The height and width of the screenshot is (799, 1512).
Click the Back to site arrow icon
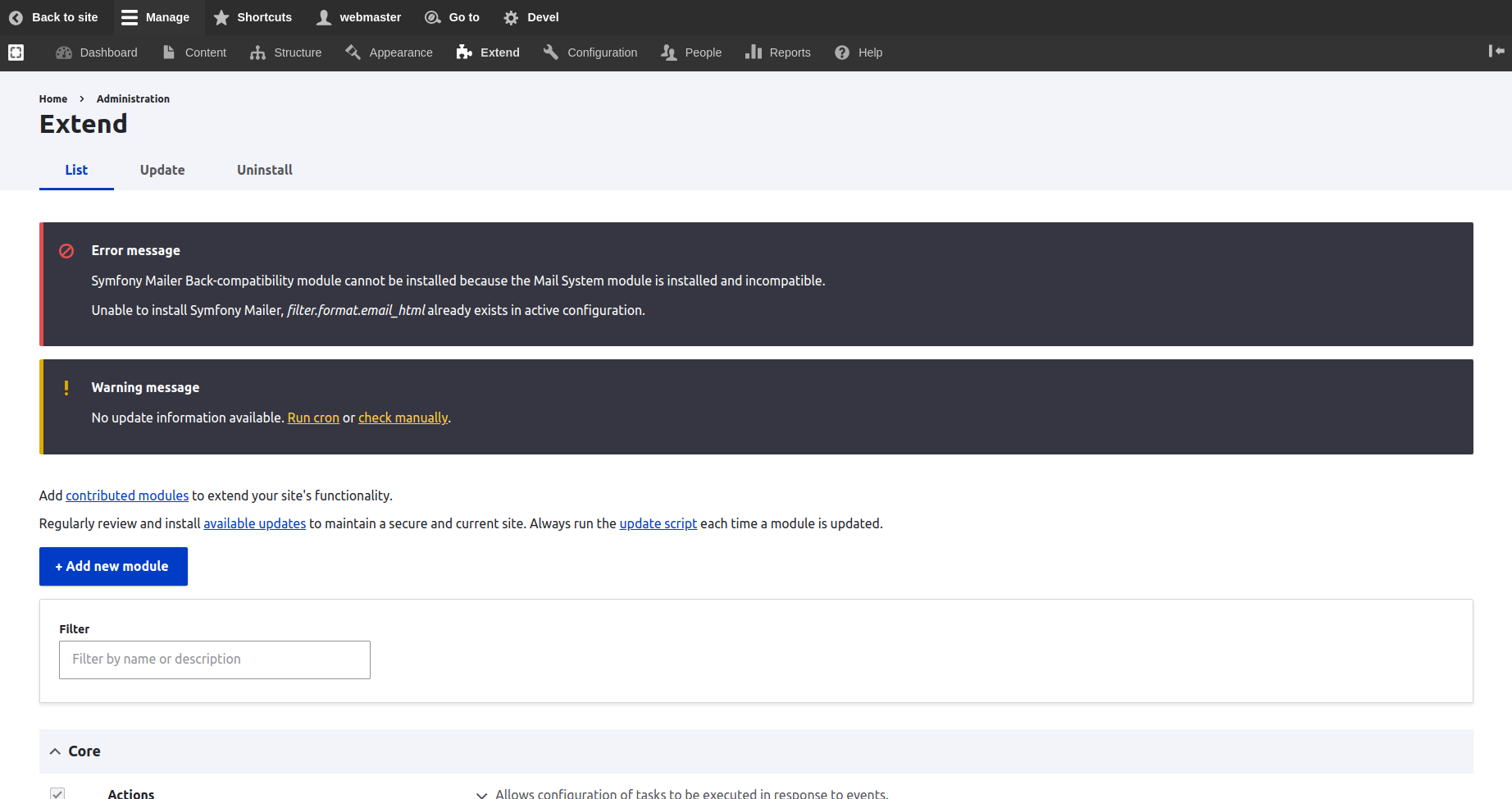click(16, 17)
